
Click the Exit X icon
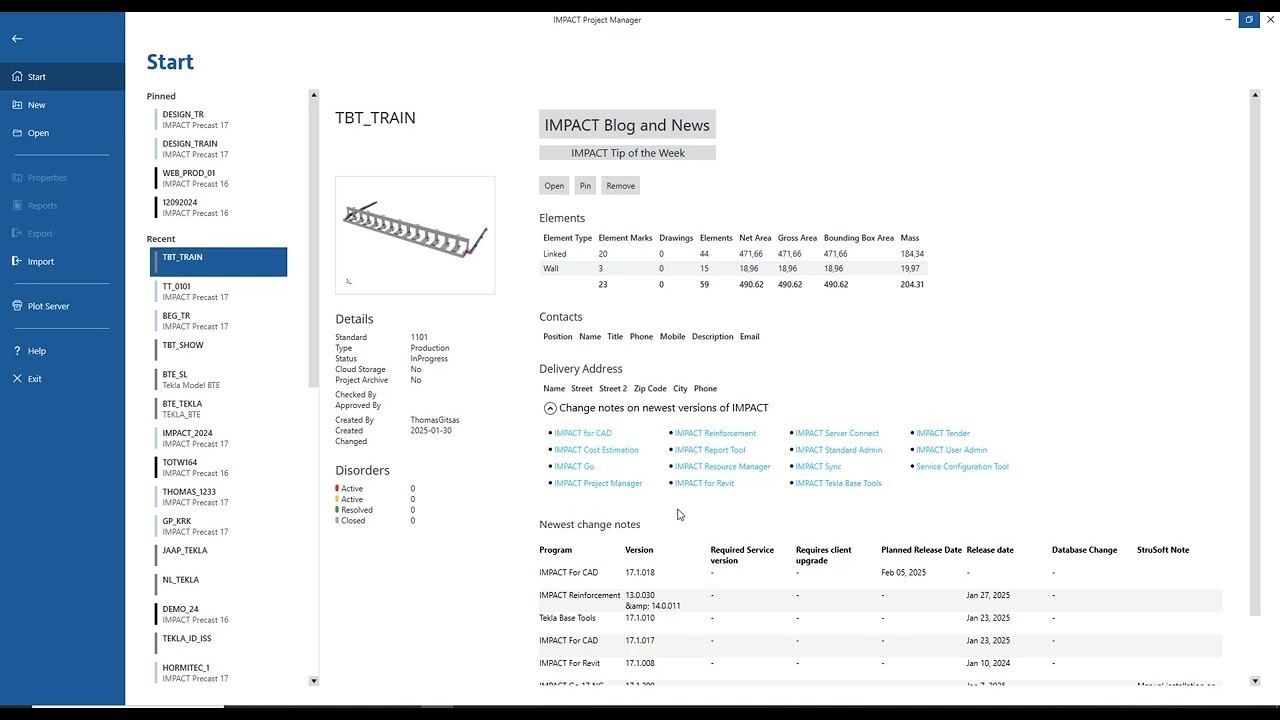point(17,379)
